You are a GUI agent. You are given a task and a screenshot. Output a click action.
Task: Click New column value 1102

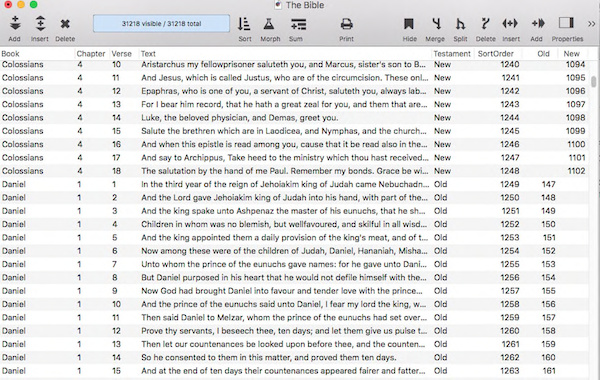click(x=576, y=171)
